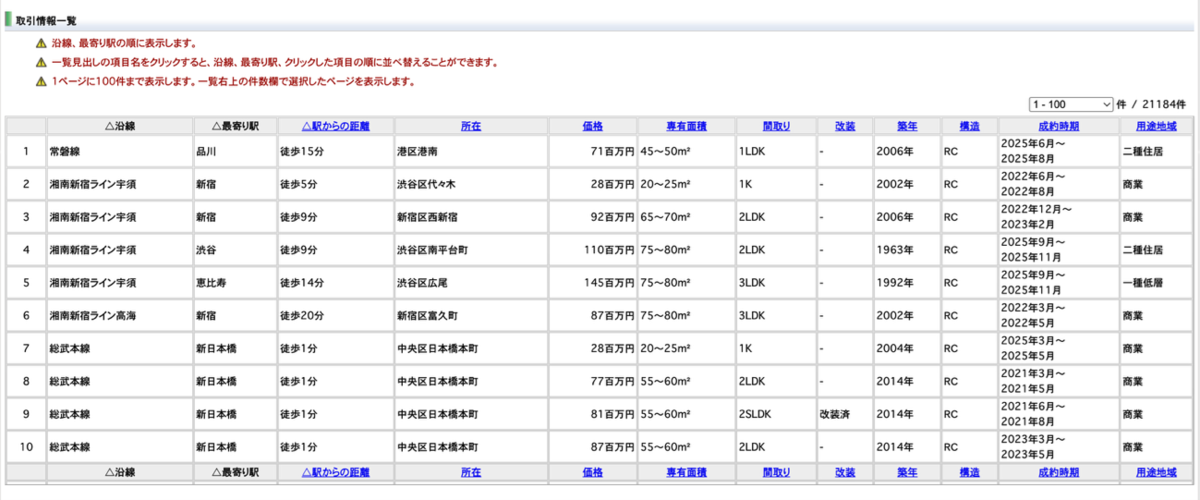
Task: Click 築年 link in the bottom footer row
Action: pyautogui.click(x=907, y=472)
